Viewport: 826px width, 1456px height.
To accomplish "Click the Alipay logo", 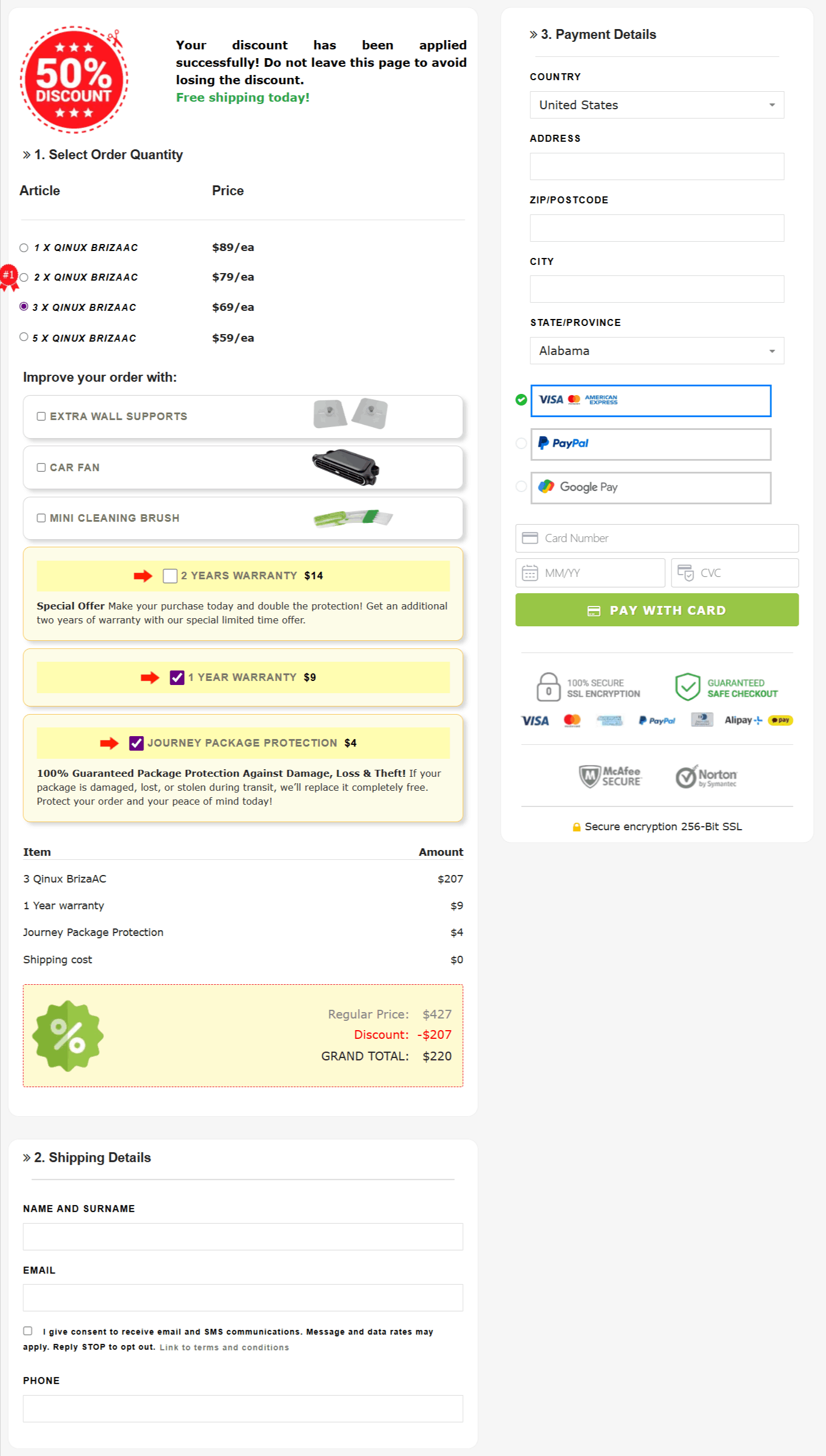I will tap(742, 720).
